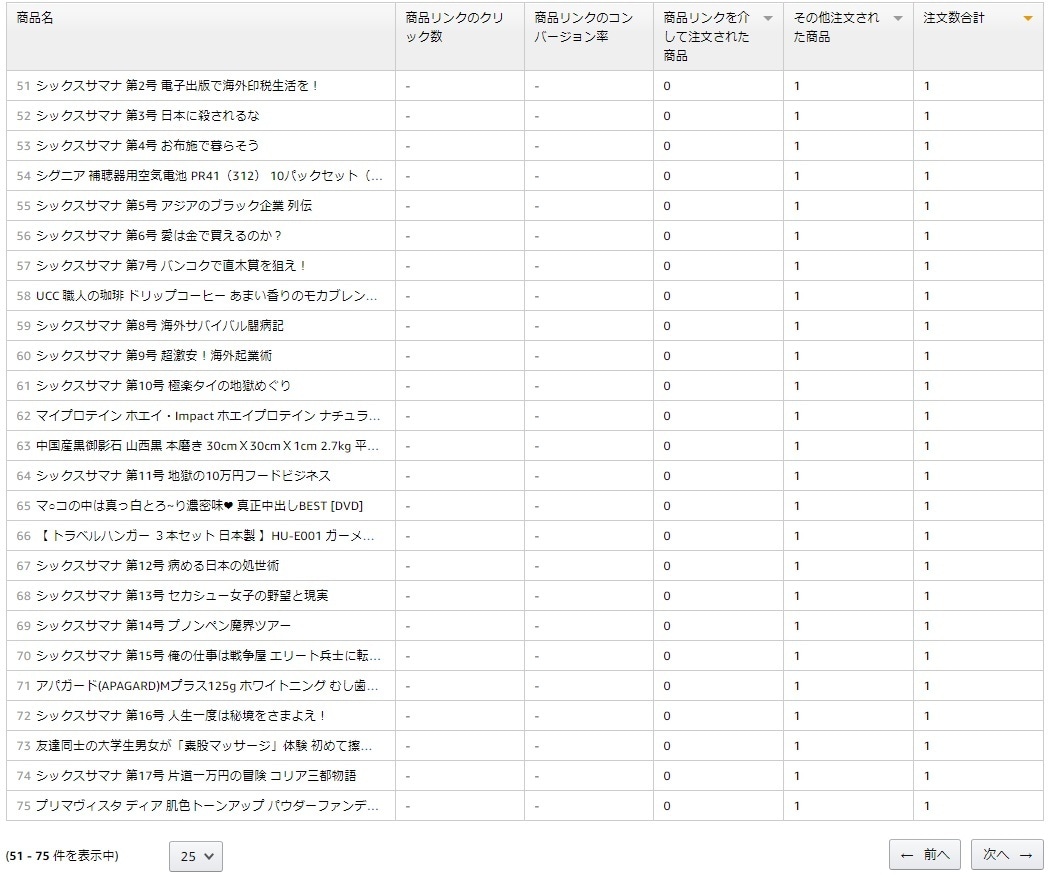Click the (51 - 75 件を表示中) status text
Image resolution: width=1053 pixels, height=875 pixels.
coord(62,856)
